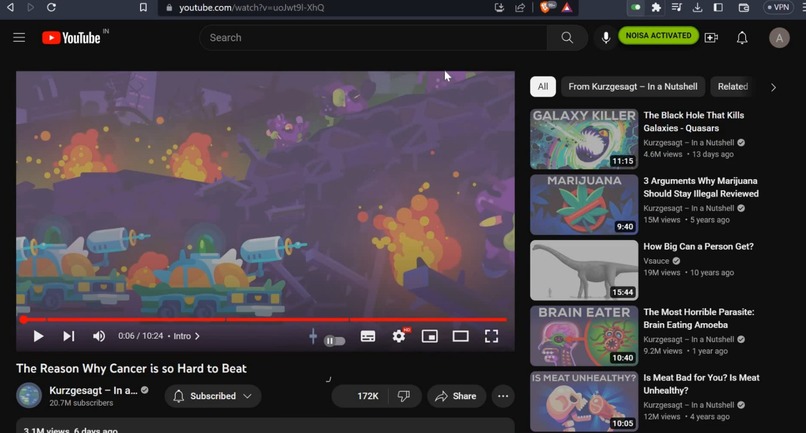Viewport: 806px width, 433px height.
Task: Seek on the red progress bar
Action: pos(265,320)
